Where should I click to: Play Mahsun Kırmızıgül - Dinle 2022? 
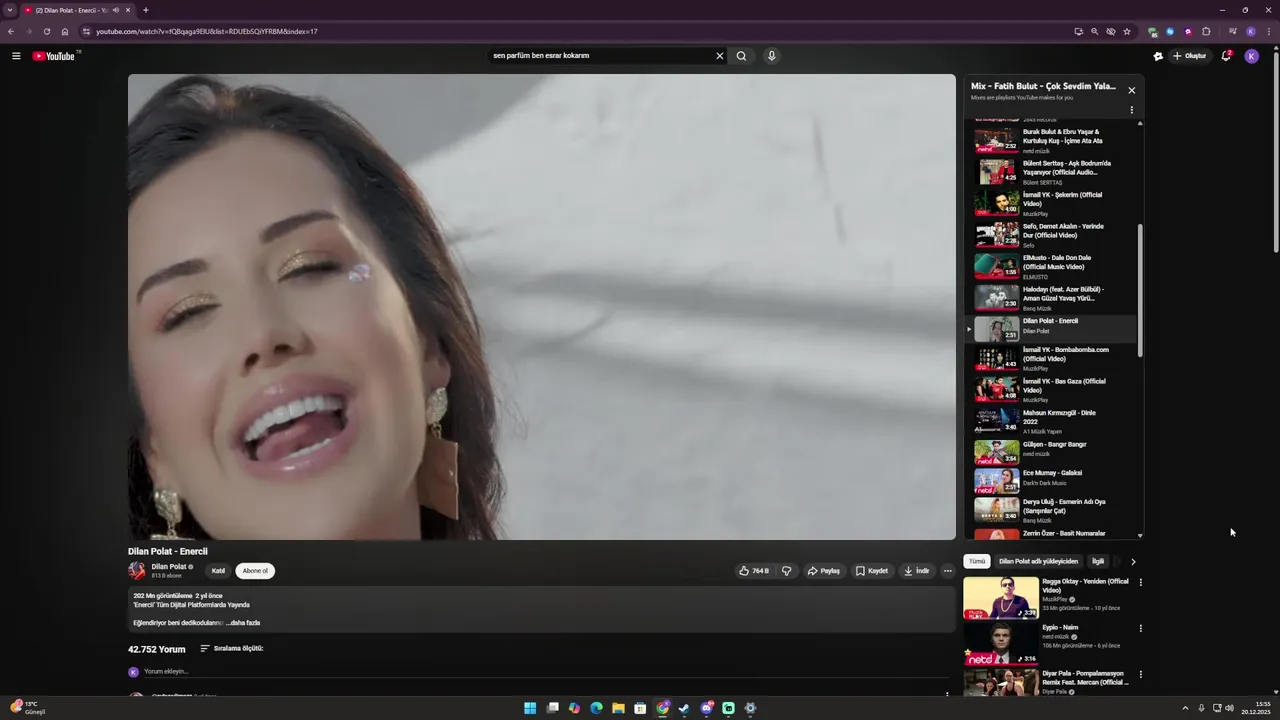pyautogui.click(x=1053, y=421)
